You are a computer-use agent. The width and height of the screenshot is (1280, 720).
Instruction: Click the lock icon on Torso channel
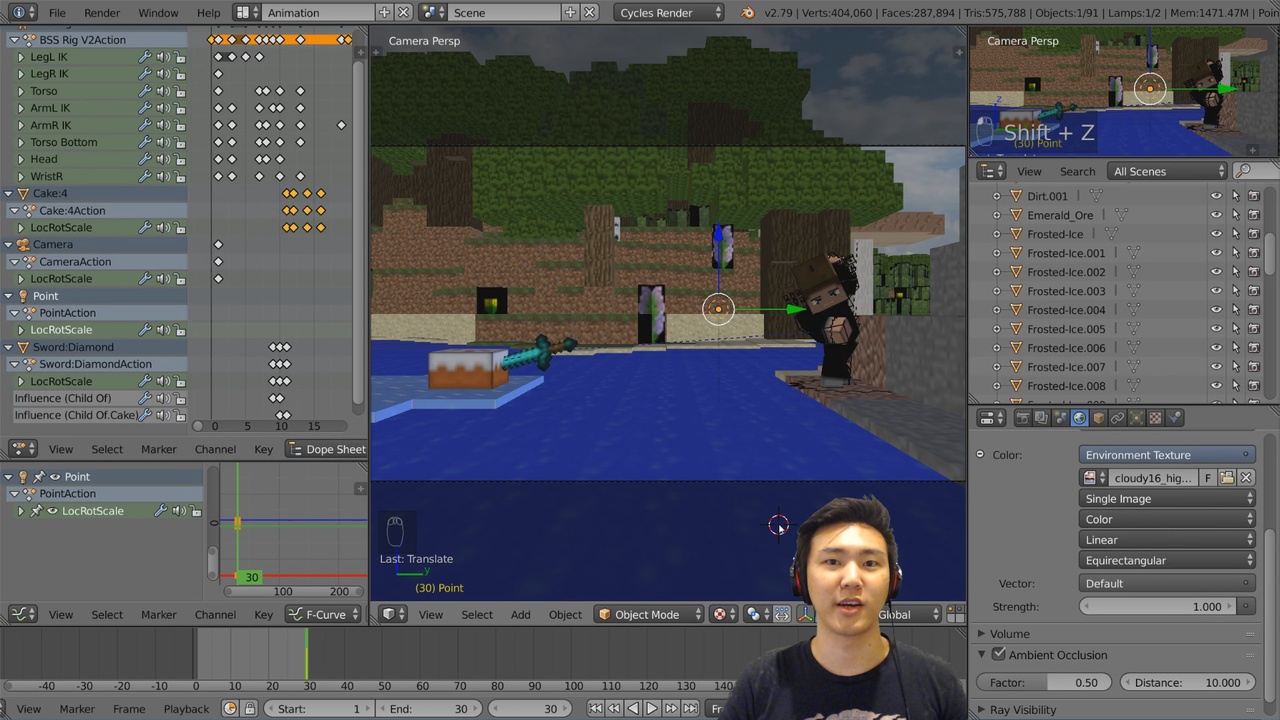pyautogui.click(x=180, y=91)
